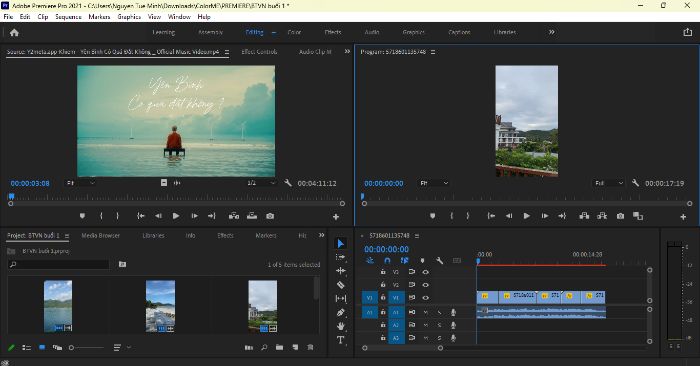
Task: Select the Track Select Forward tool
Action: pyautogui.click(x=341, y=257)
